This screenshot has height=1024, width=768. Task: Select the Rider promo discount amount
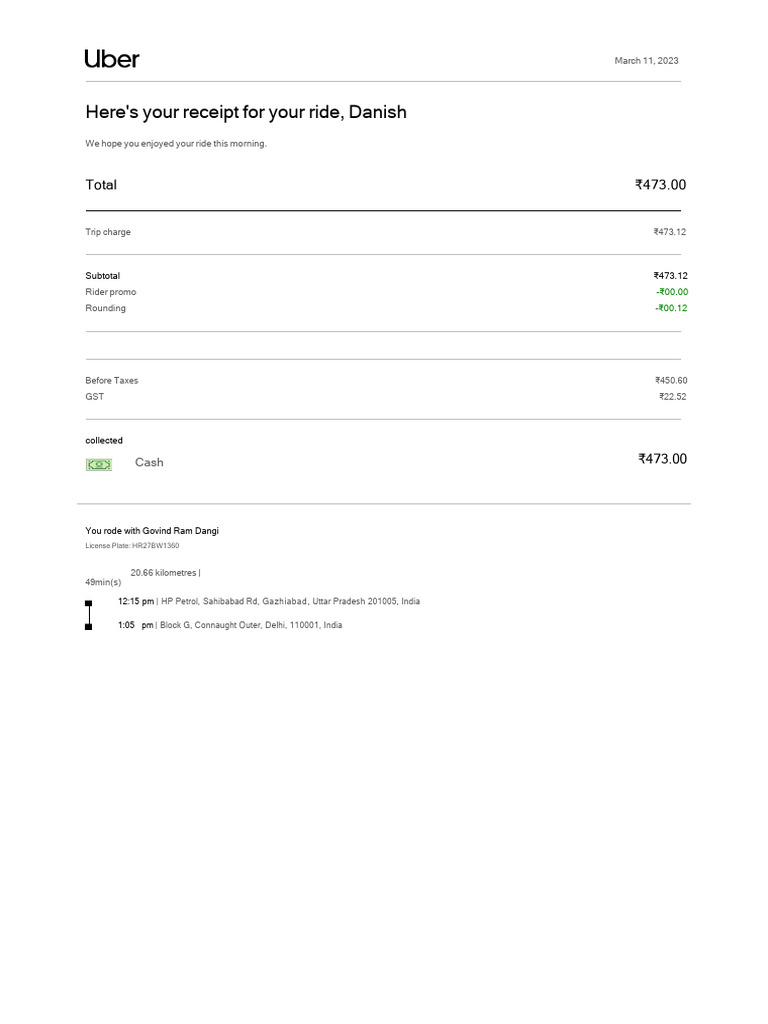pyautogui.click(x=672, y=292)
